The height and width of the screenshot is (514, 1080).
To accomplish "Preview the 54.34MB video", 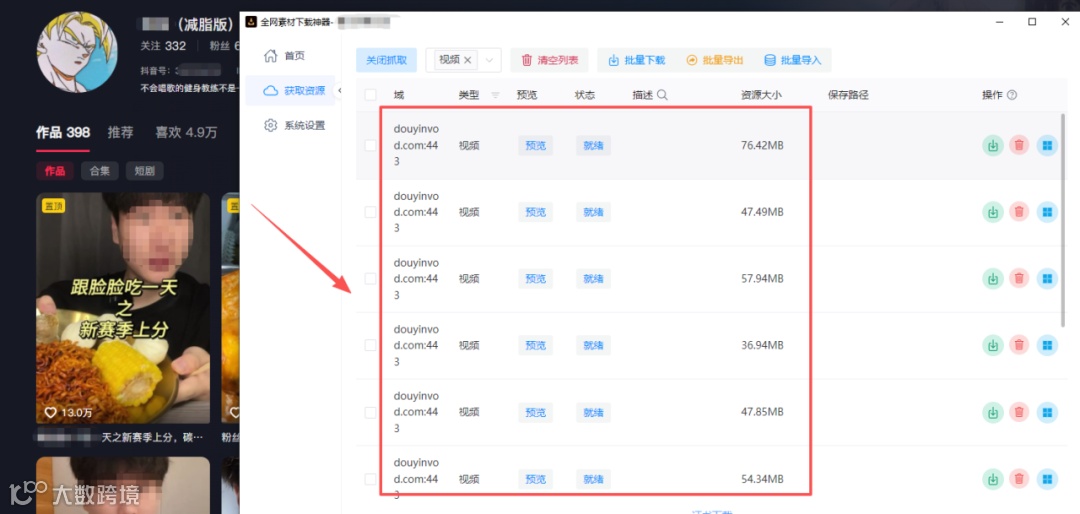I will 535,479.
